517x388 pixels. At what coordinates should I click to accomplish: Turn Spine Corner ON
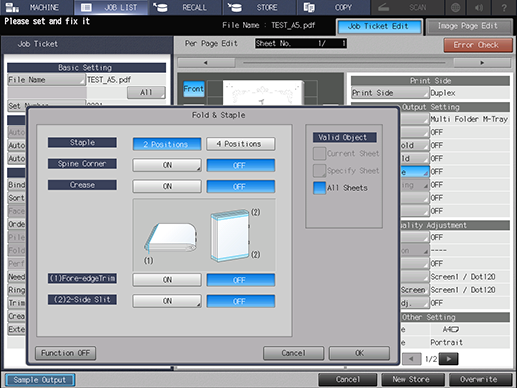pos(167,165)
